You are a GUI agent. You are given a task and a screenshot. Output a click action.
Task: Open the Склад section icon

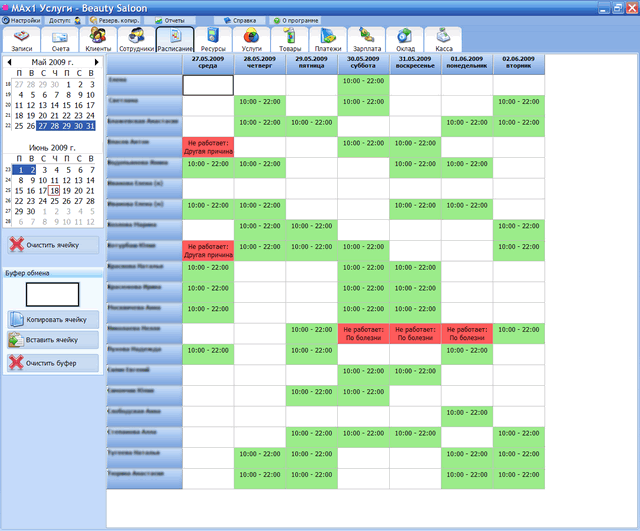[405, 40]
